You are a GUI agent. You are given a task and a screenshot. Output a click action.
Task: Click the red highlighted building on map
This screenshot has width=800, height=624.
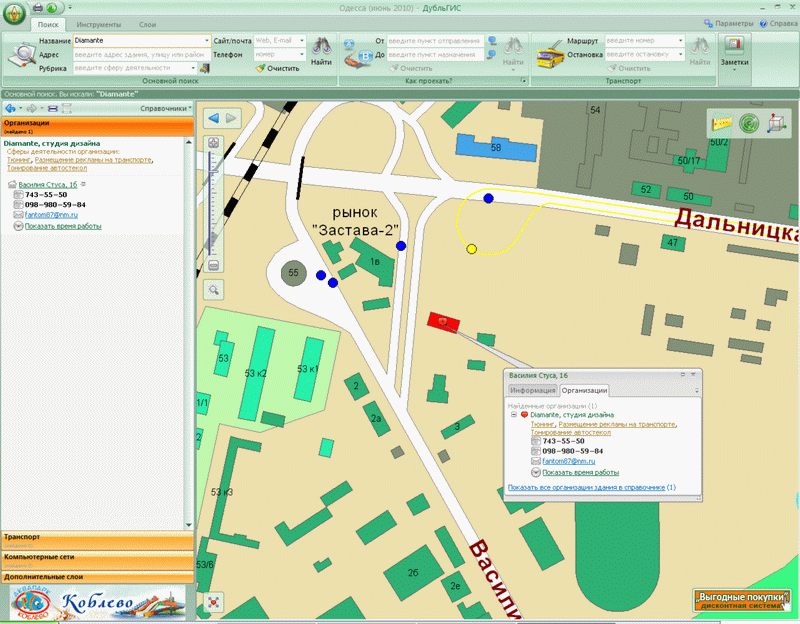coord(443,322)
